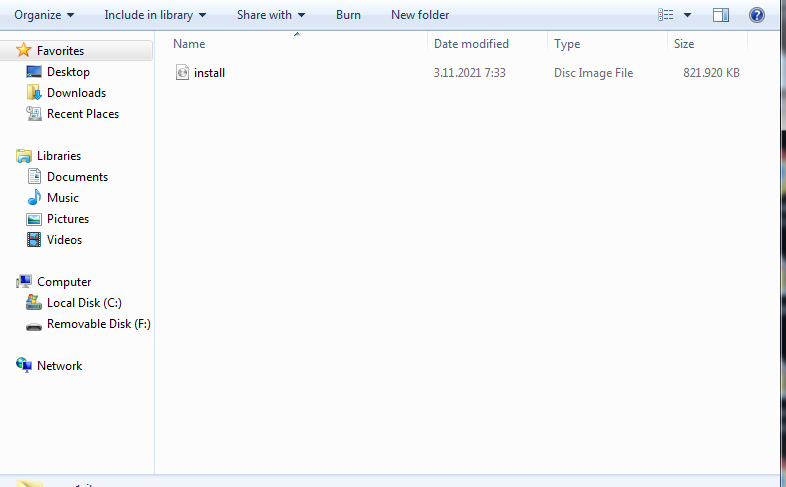This screenshot has height=487, width=786.
Task: Select the install disc image file
Action: [x=209, y=73]
